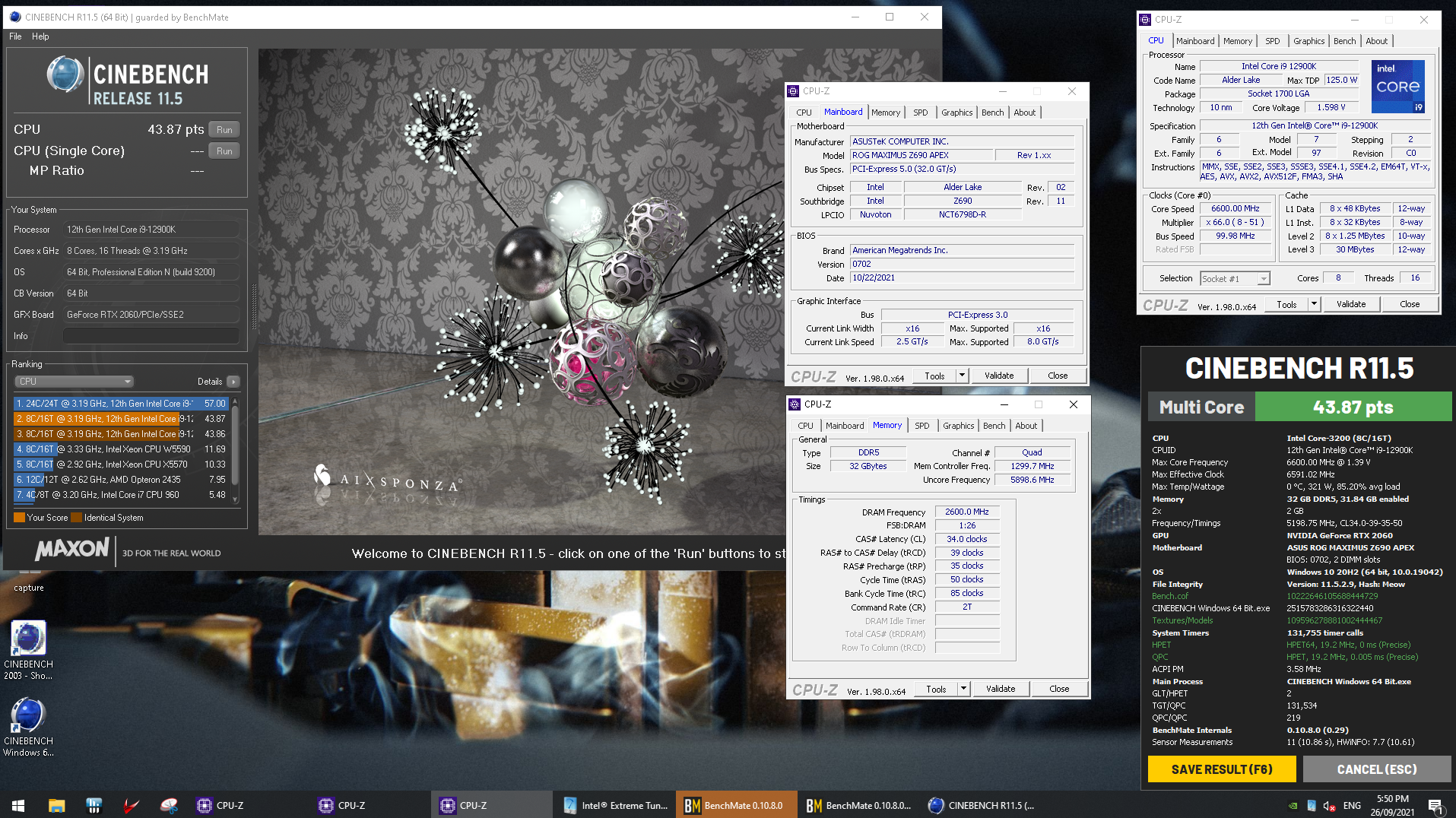This screenshot has height=818, width=1456.
Task: Expand Tools dropdown arrow in CPU-Z Memory window
Action: [x=963, y=689]
